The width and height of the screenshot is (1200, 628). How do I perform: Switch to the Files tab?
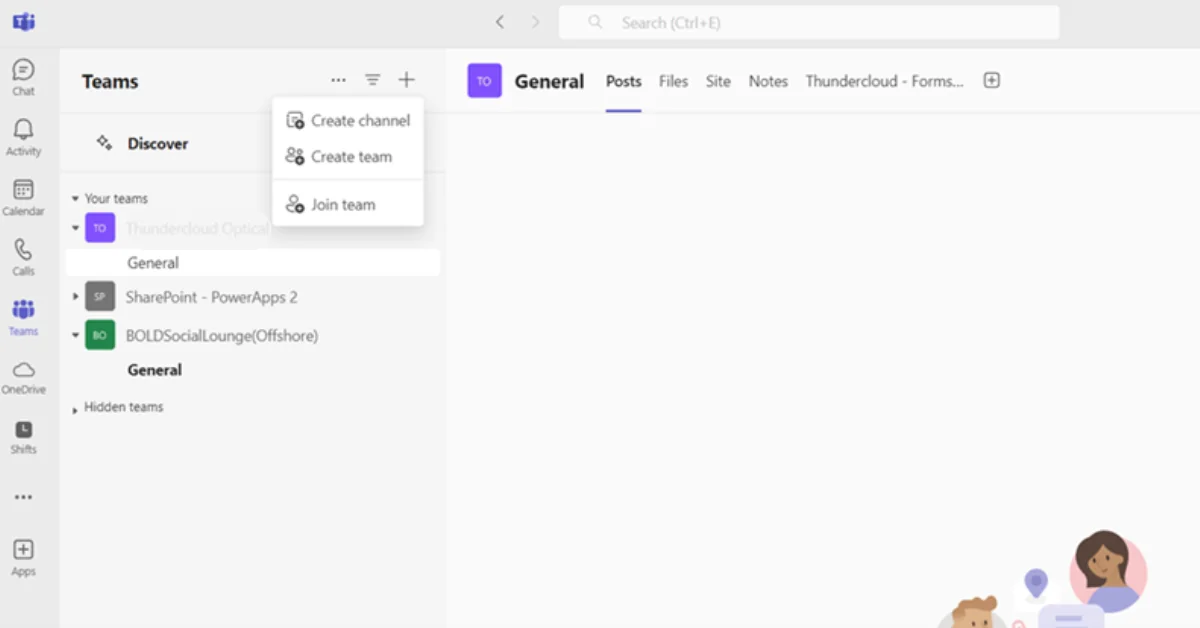(x=673, y=82)
